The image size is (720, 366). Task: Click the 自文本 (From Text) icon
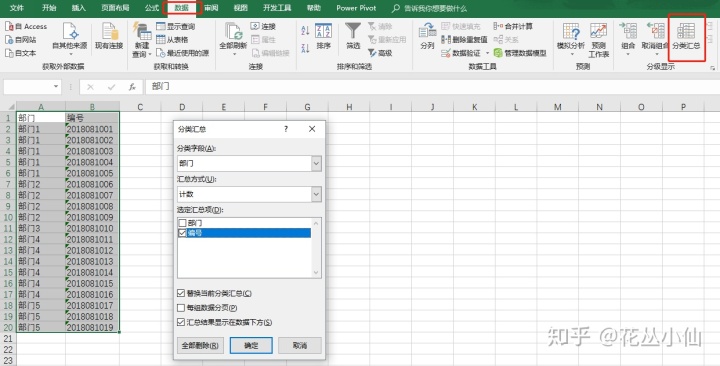click(9, 53)
